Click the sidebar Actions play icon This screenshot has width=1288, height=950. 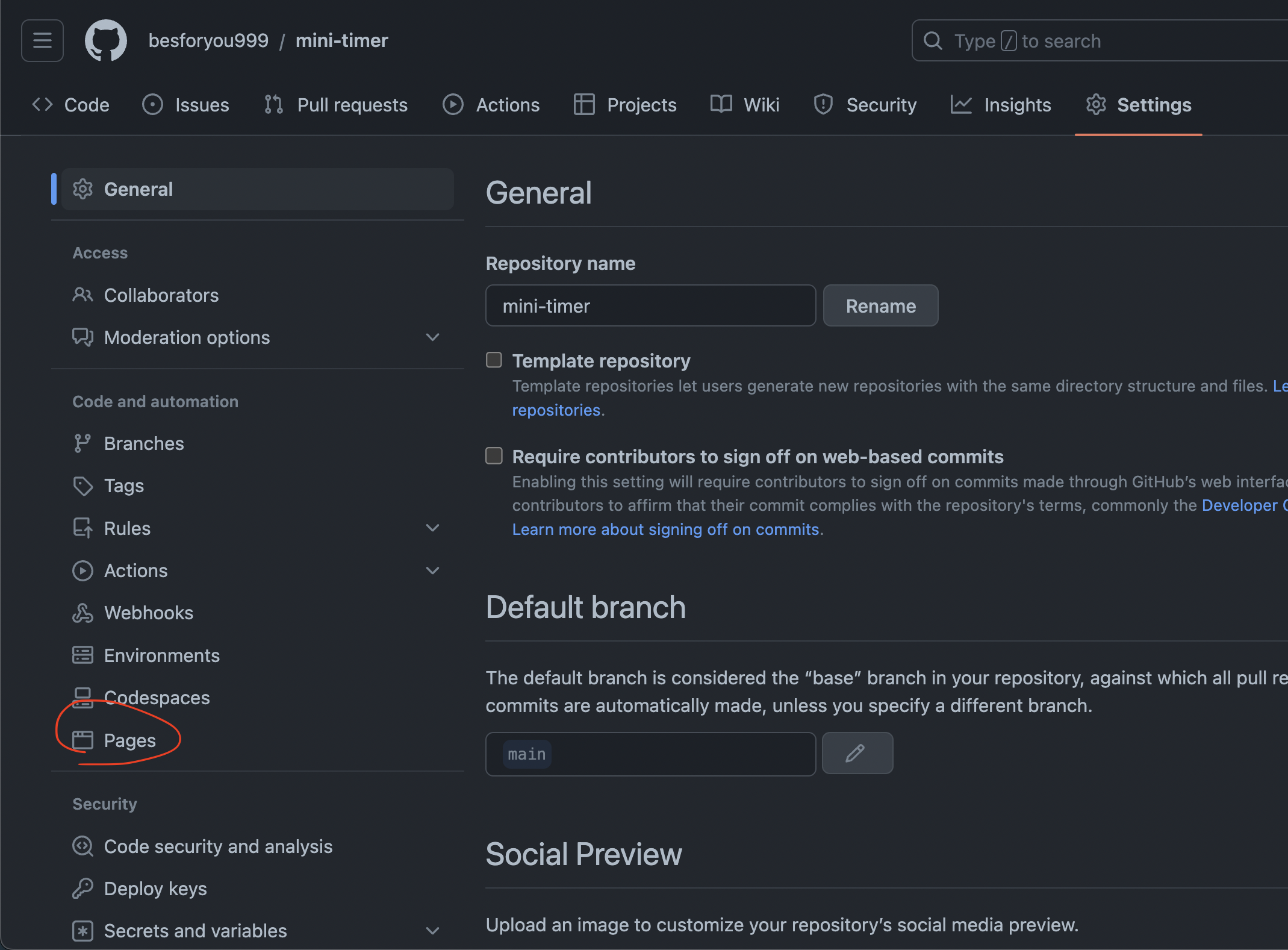[x=82, y=570]
